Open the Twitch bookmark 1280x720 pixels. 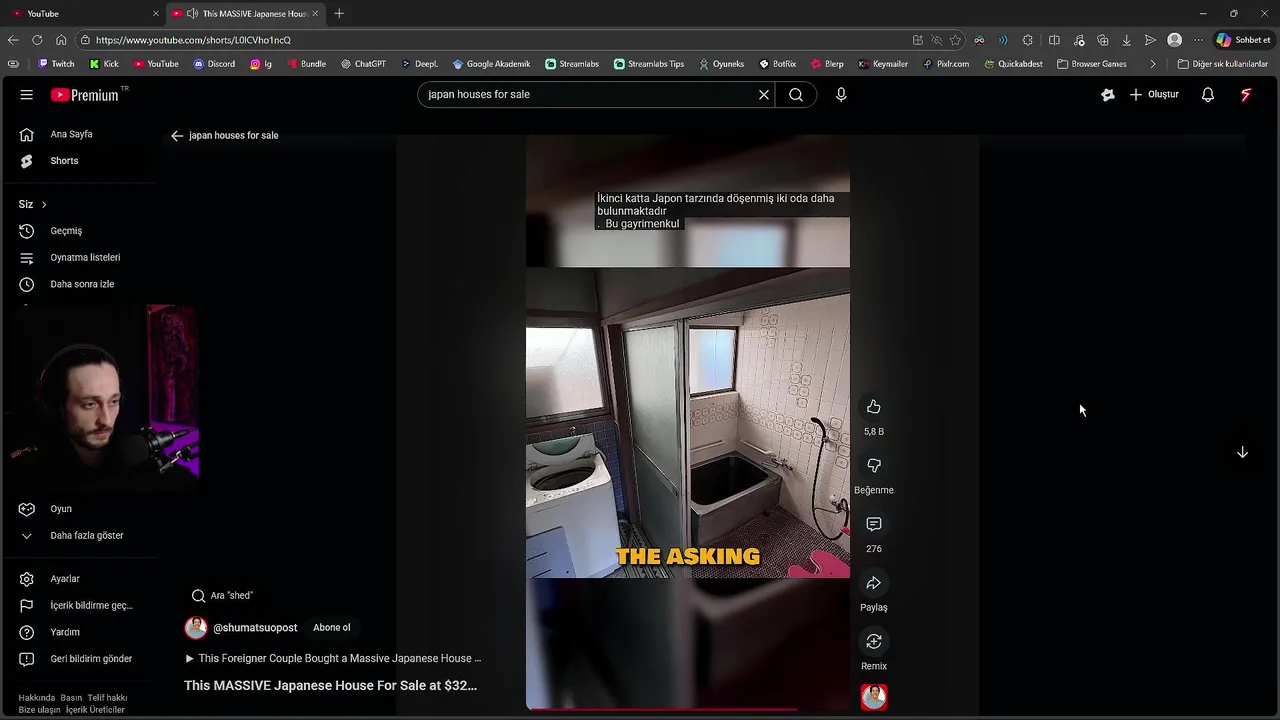pyautogui.click(x=56, y=64)
